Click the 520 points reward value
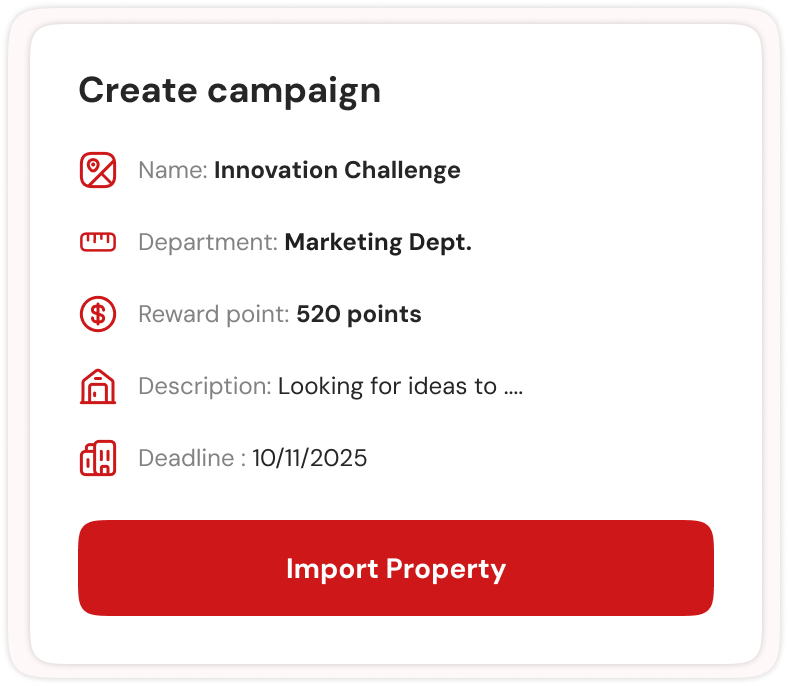Image resolution: width=788 pixels, height=686 pixels. tap(358, 314)
